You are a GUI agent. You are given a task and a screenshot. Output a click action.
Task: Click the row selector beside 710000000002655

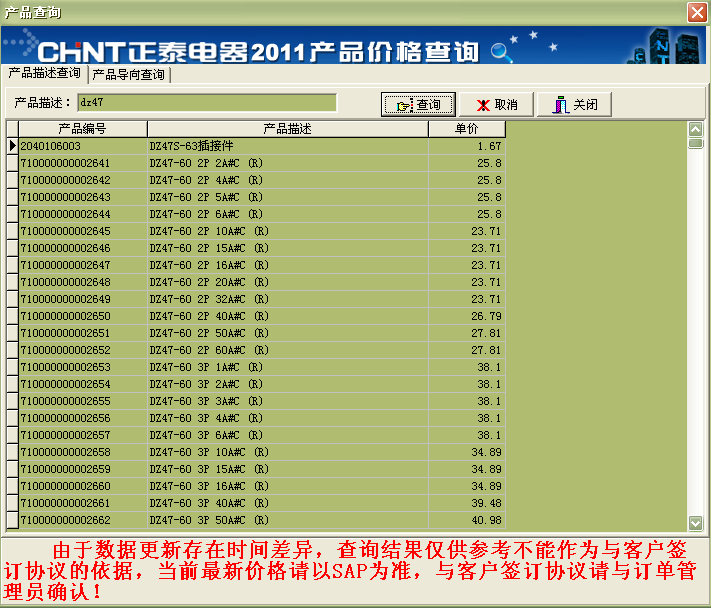[x=12, y=401]
